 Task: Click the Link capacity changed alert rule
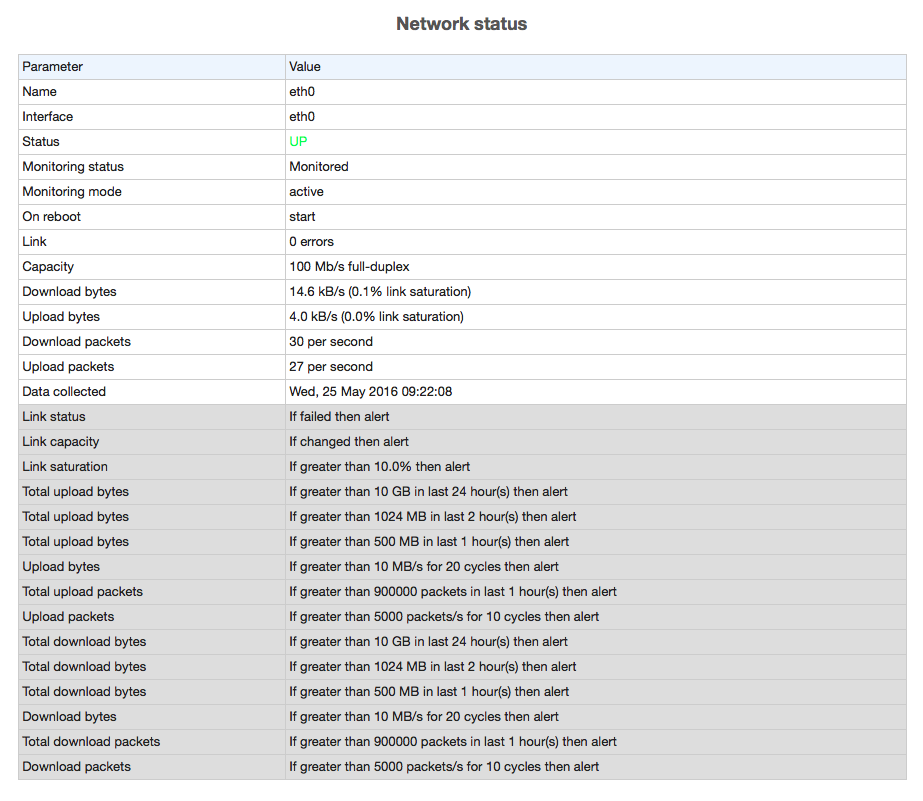tap(348, 442)
